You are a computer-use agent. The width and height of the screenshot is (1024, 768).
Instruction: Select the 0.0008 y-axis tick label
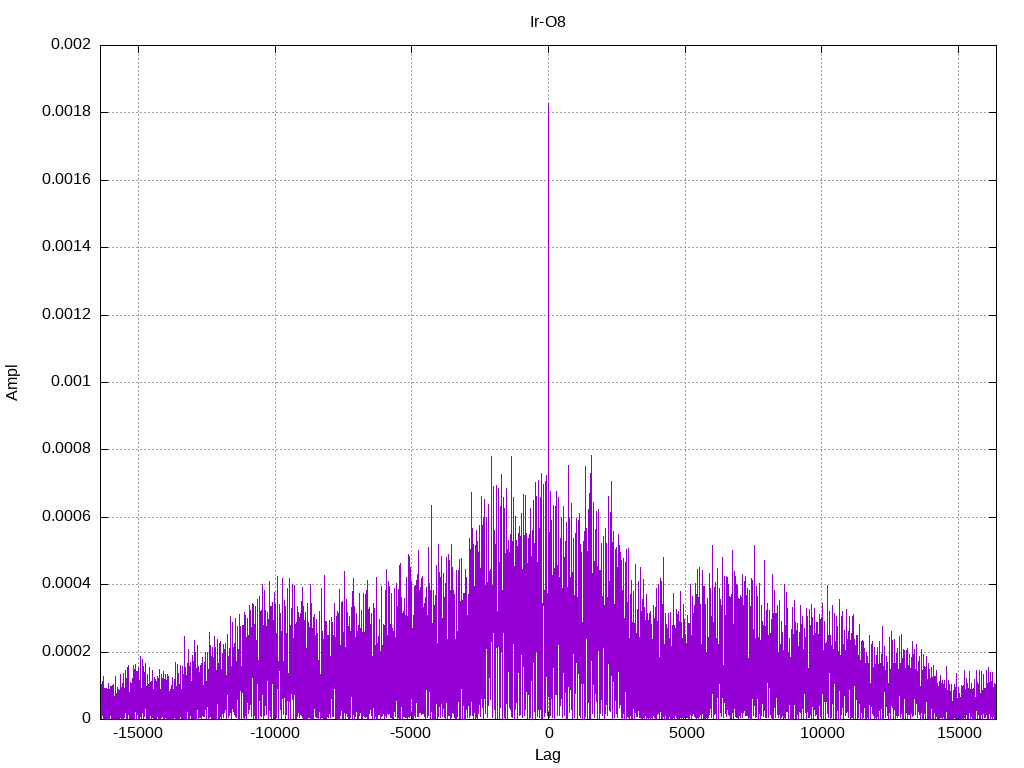click(x=66, y=449)
